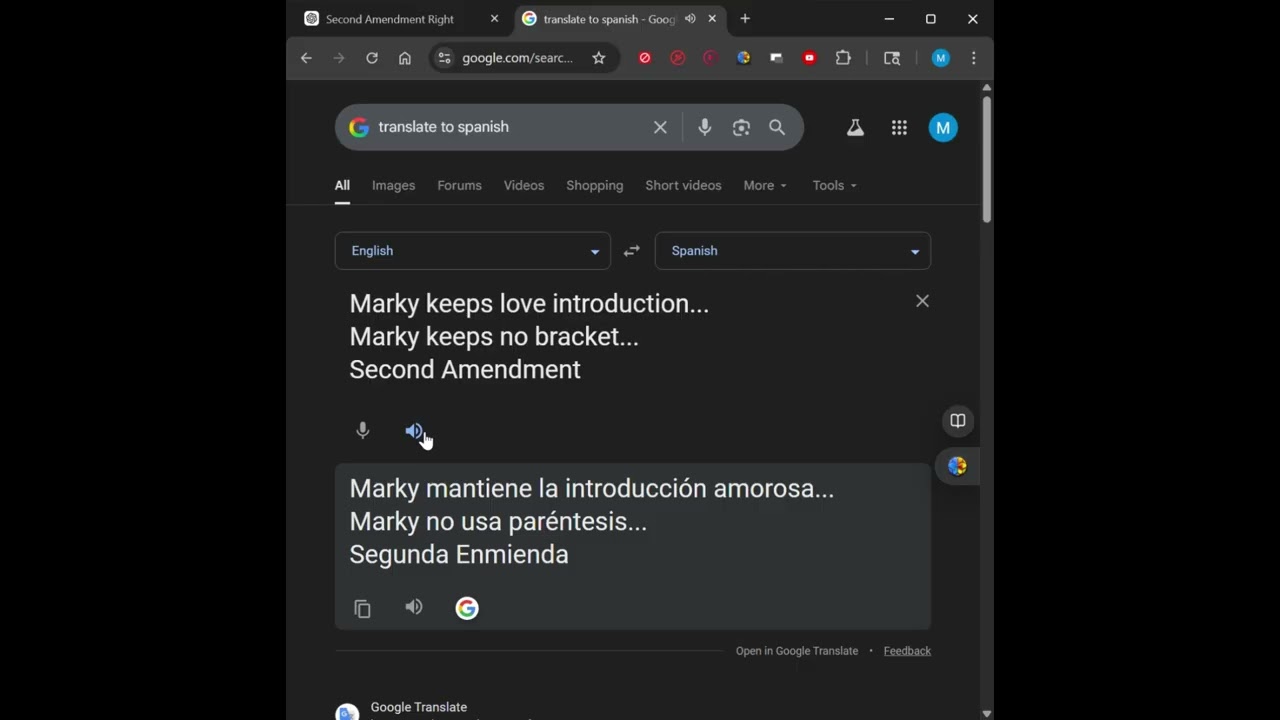Clear the search box text
Viewport: 1280px width, 720px height.
coord(660,127)
